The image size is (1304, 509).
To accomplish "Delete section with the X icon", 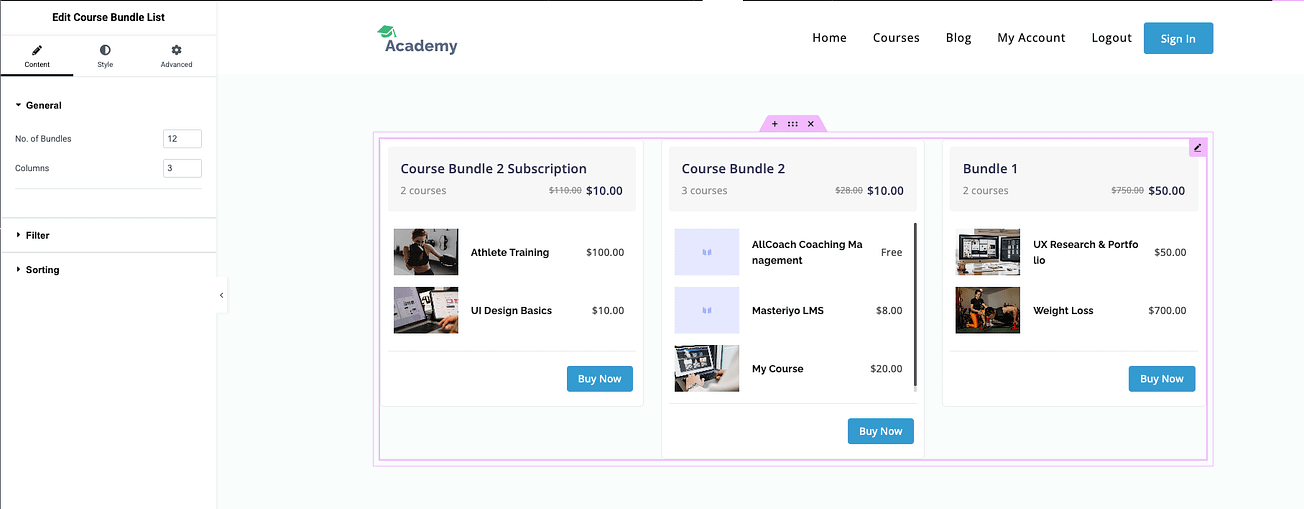I will (811, 124).
